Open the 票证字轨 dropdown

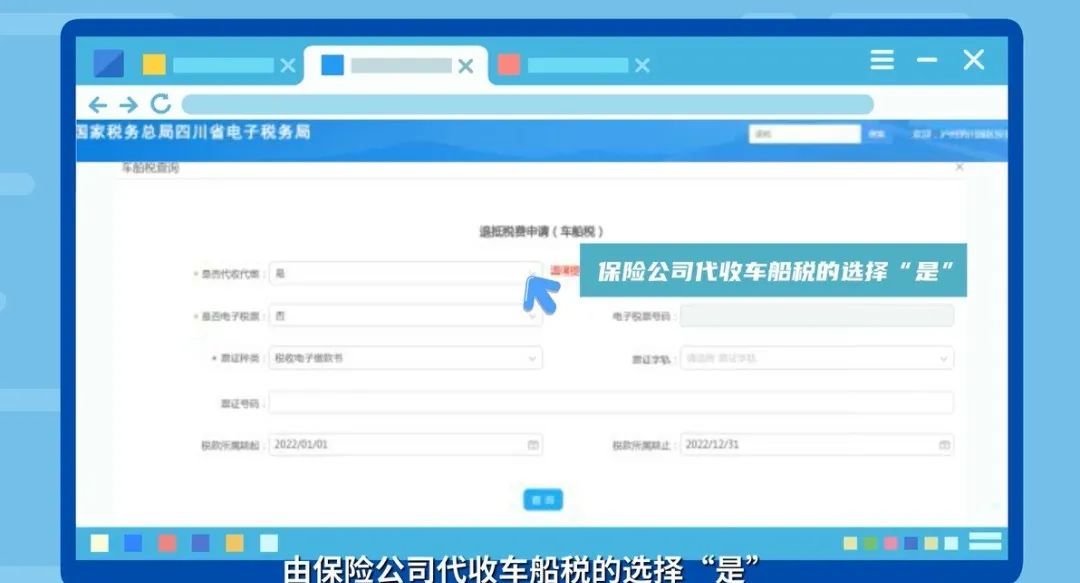click(817, 358)
